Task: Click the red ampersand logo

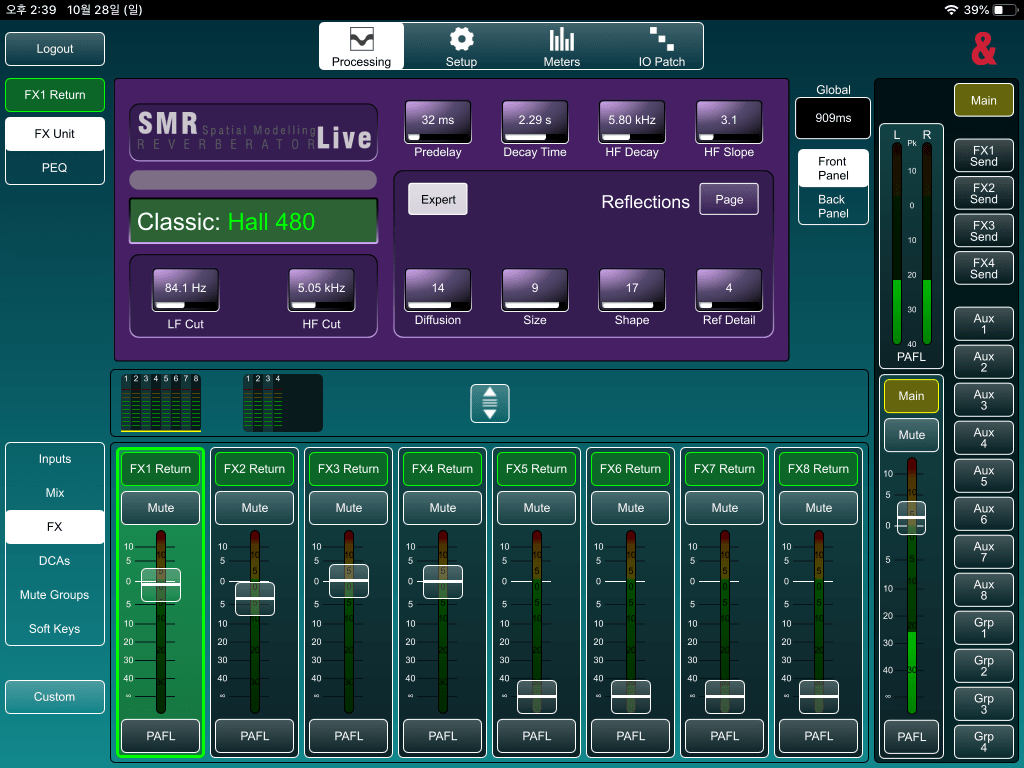Action: (984, 48)
